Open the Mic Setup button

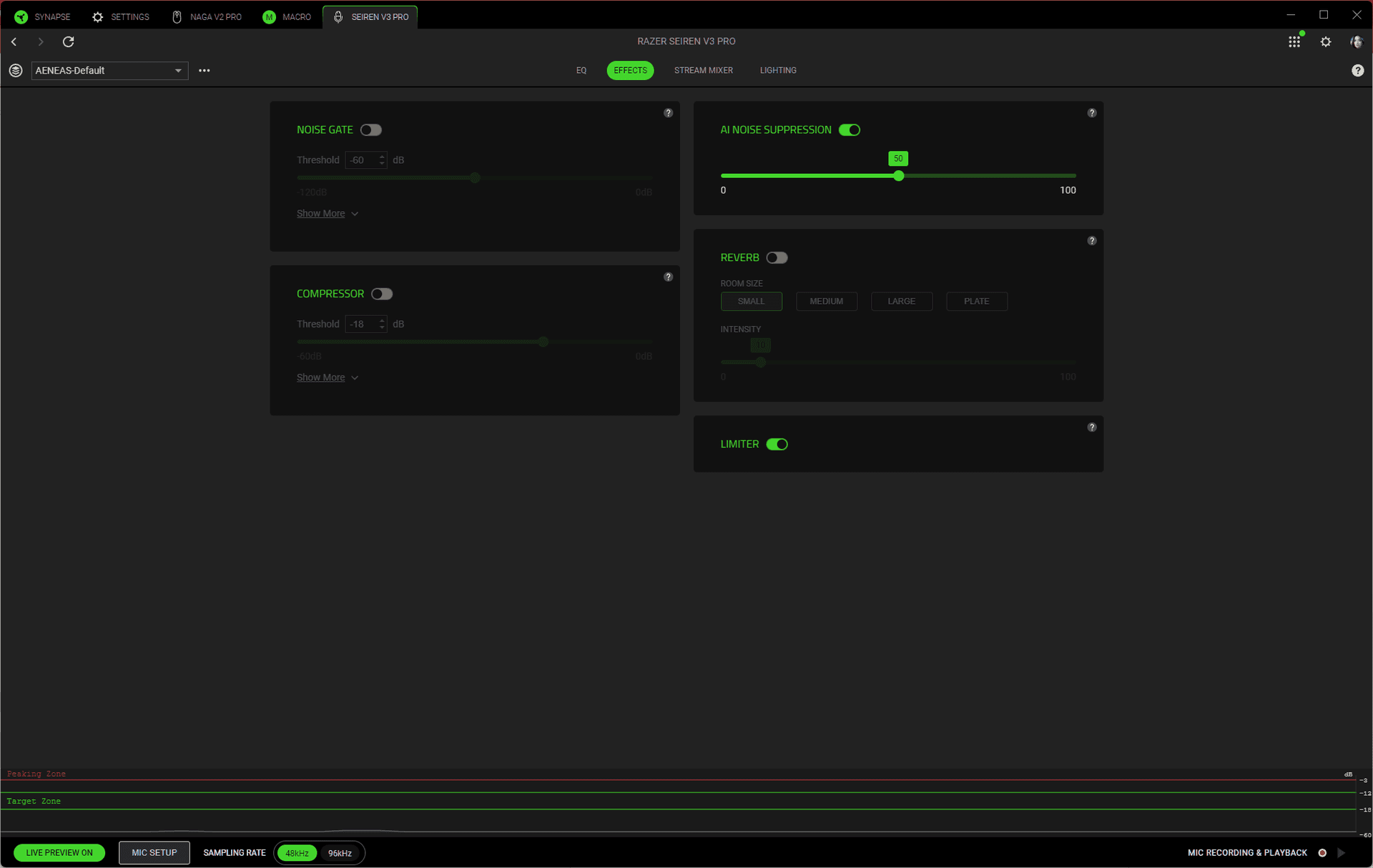[x=154, y=852]
